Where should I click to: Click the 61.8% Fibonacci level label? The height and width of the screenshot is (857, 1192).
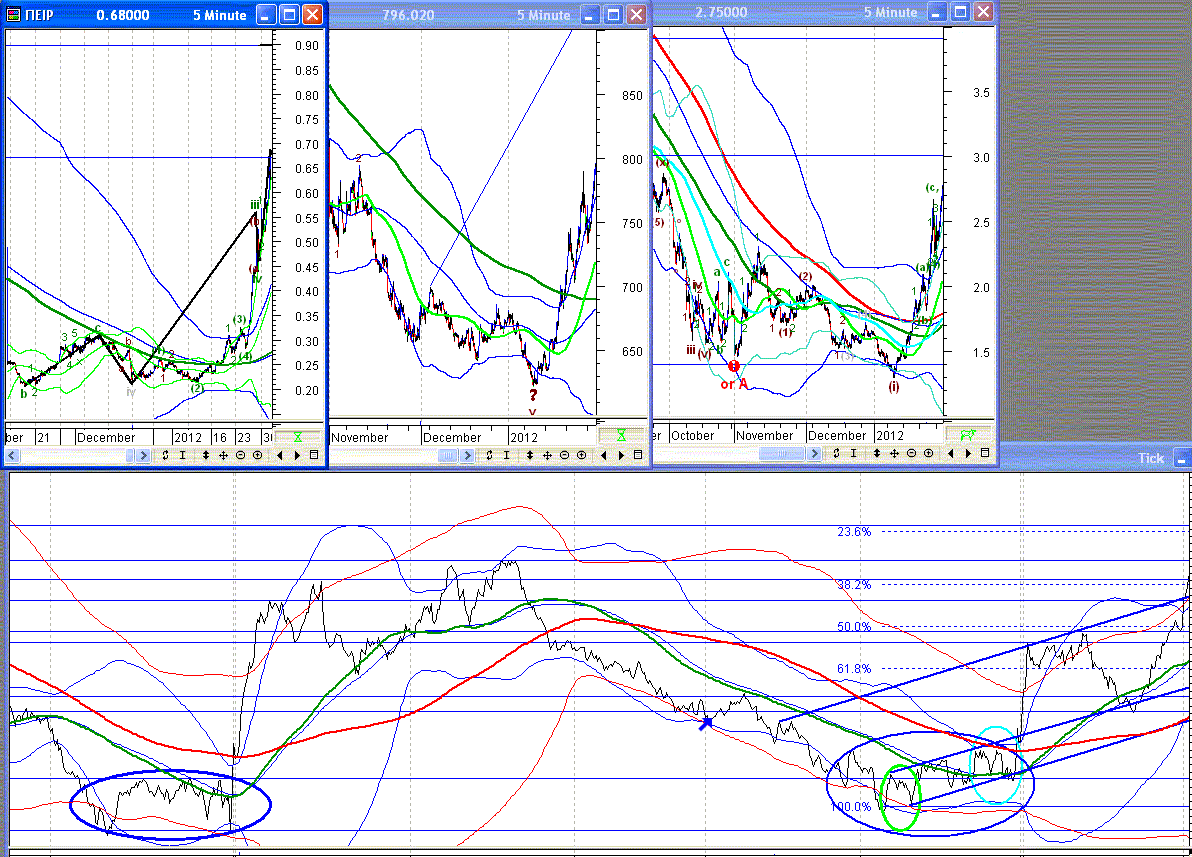854,668
